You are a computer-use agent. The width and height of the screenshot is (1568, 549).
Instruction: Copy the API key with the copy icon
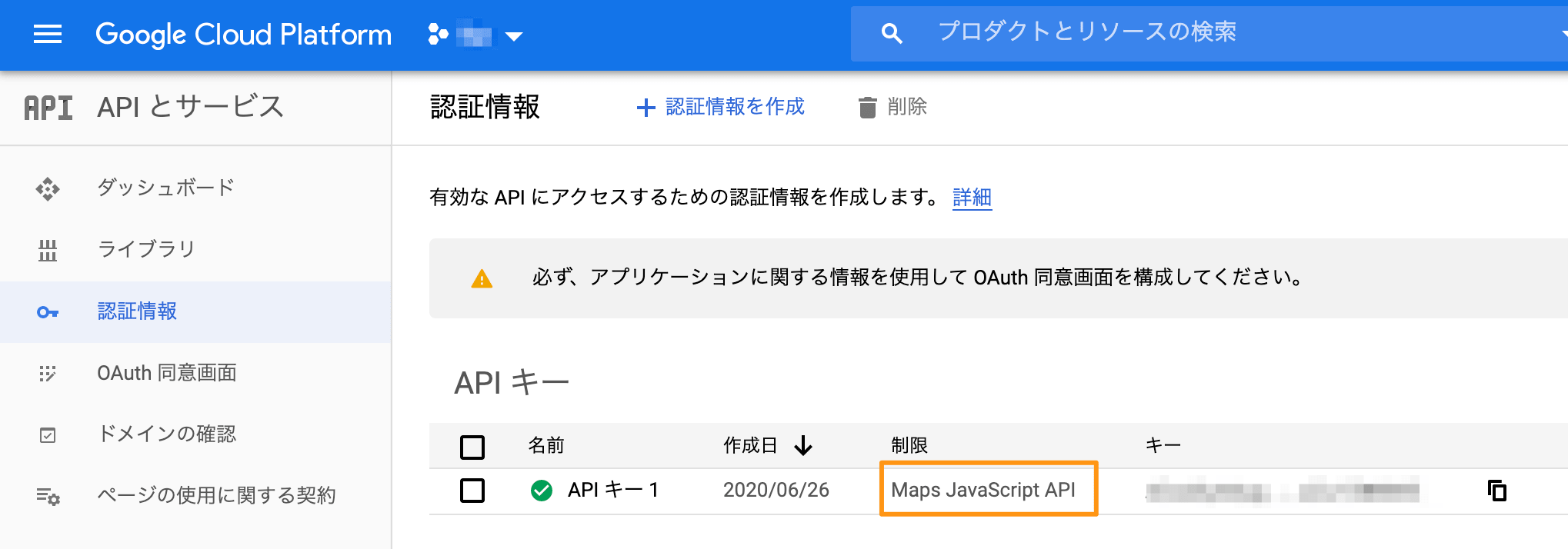(x=1497, y=491)
